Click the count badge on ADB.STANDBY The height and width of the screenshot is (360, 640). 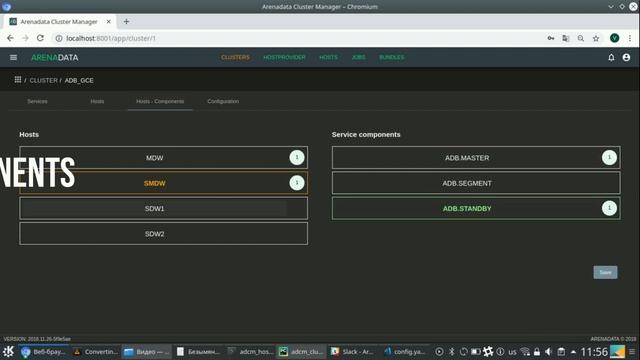click(x=609, y=208)
